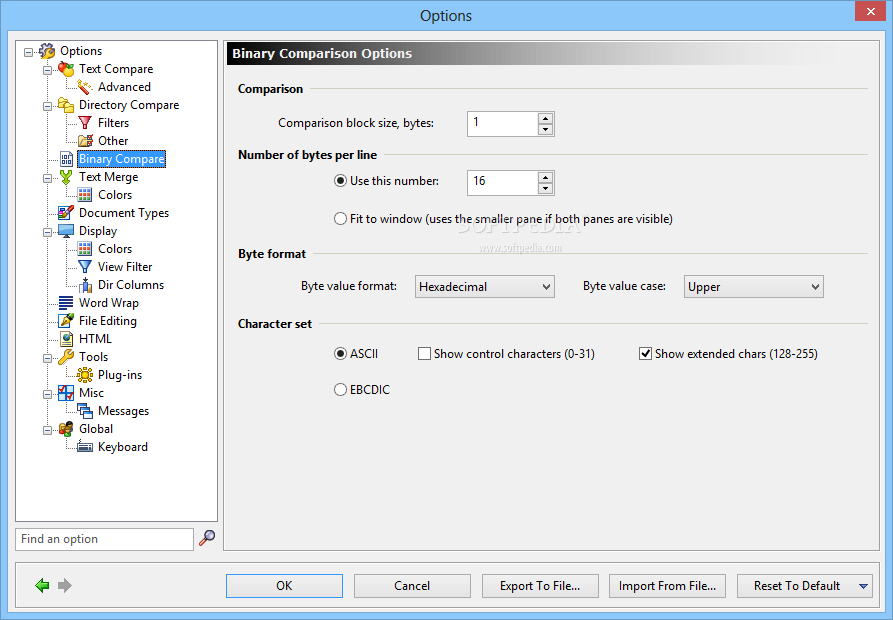The width and height of the screenshot is (893, 620).
Task: Click the Directory Compare folders icon
Action: (66, 105)
